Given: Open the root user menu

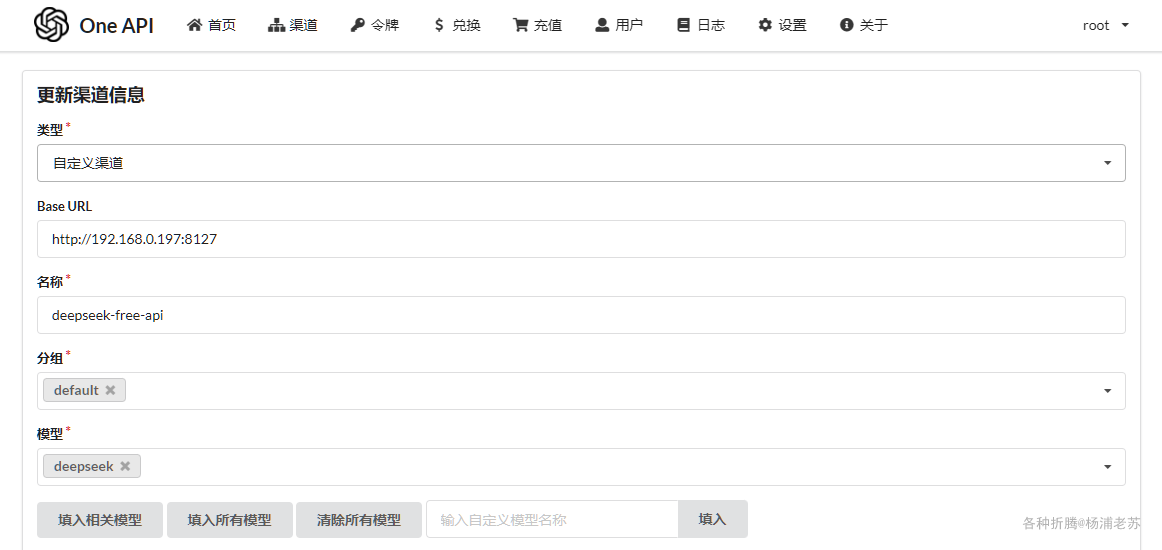Looking at the screenshot, I should tap(1105, 25).
